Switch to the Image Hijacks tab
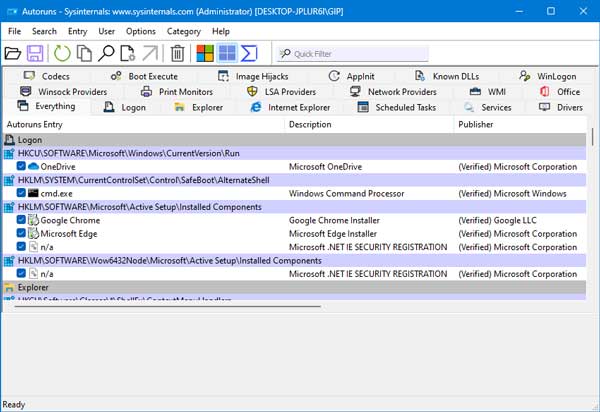The width and height of the screenshot is (600, 412). click(253, 76)
